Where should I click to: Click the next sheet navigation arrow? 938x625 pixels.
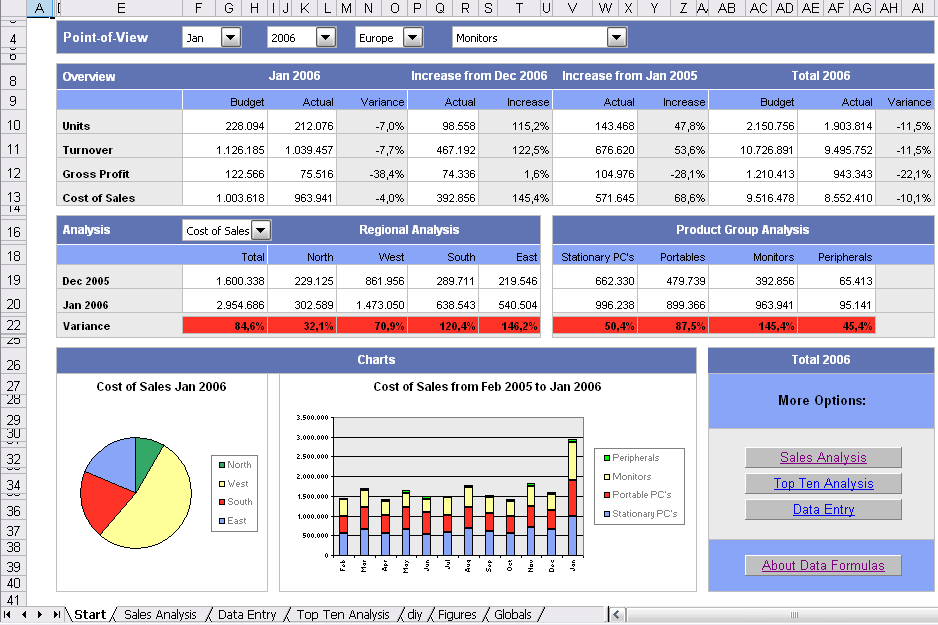(41, 615)
